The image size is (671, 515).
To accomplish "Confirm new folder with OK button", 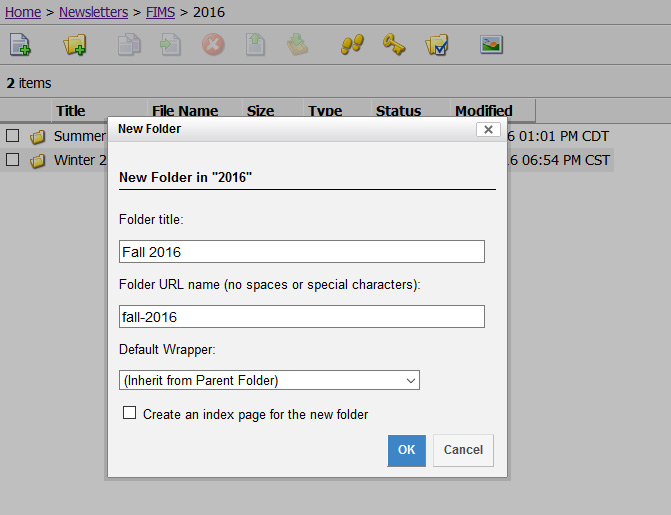I will click(407, 450).
